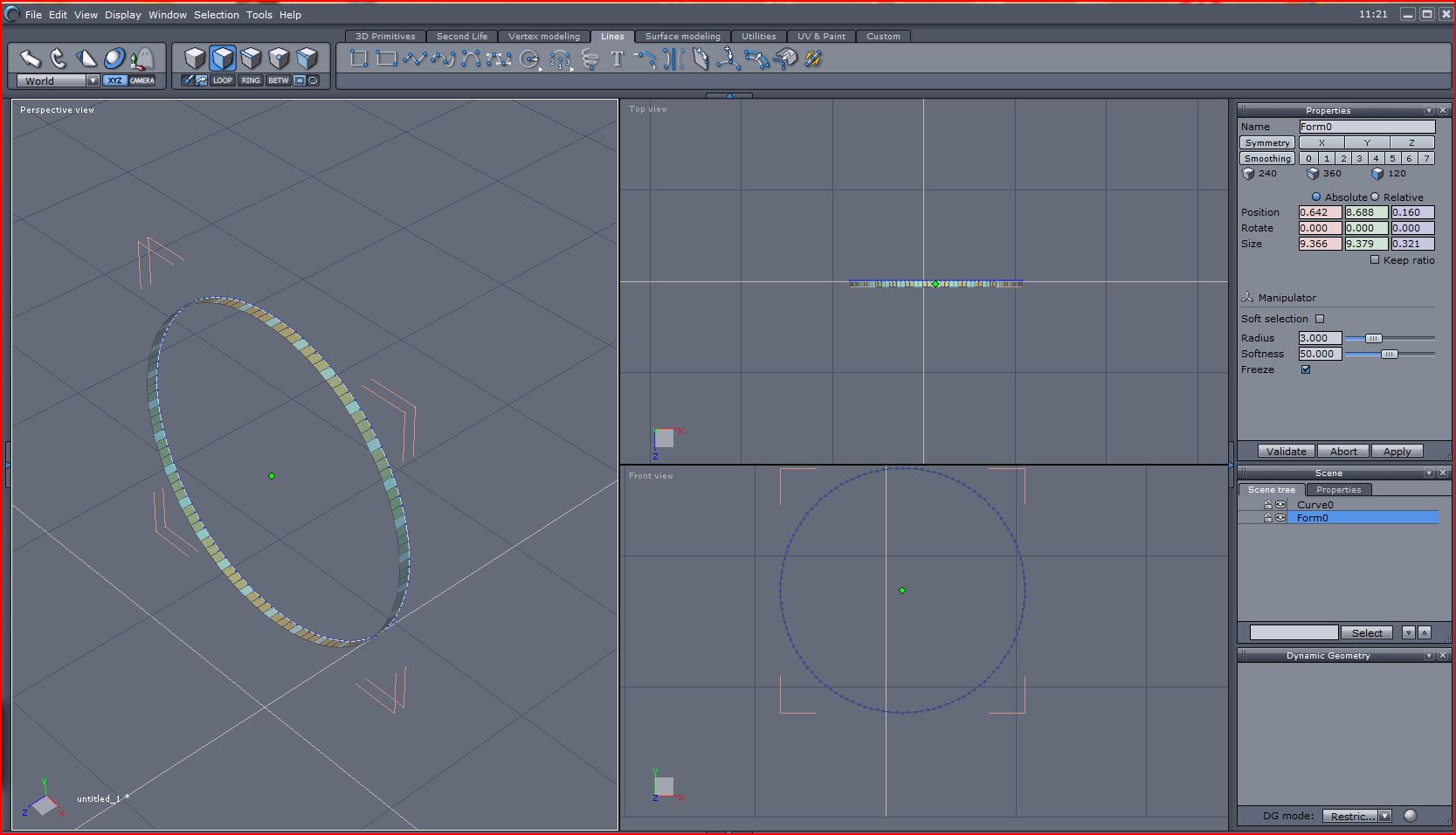Click the Position X field 0.642

(x=1320, y=212)
